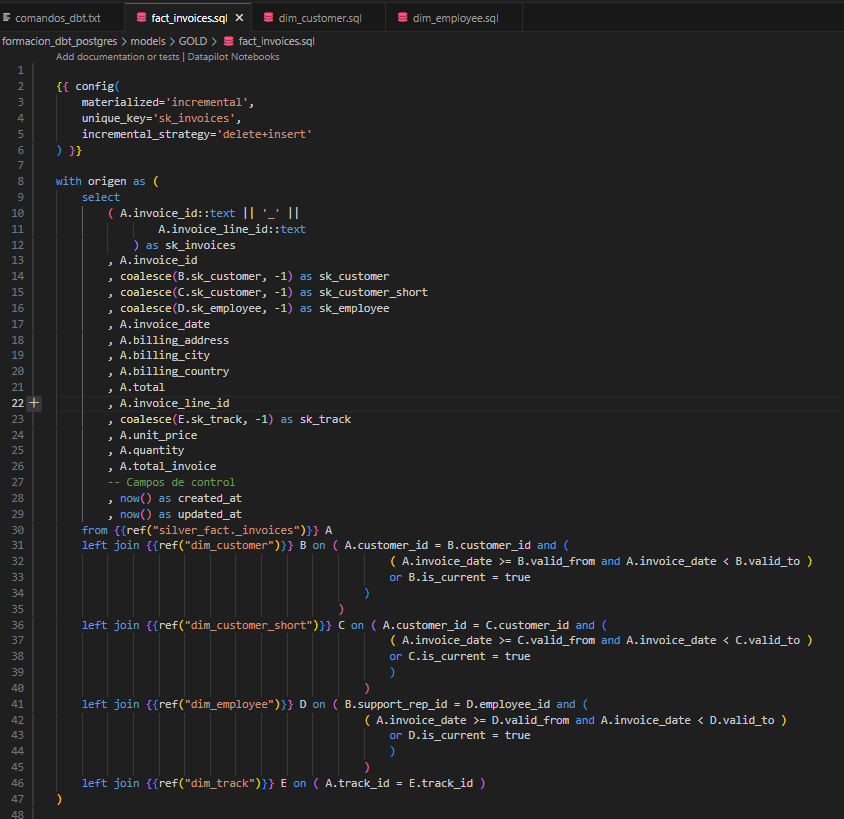Image resolution: width=844 pixels, height=819 pixels.
Task: Click line number 8 in the gutter
Action: coord(21,181)
